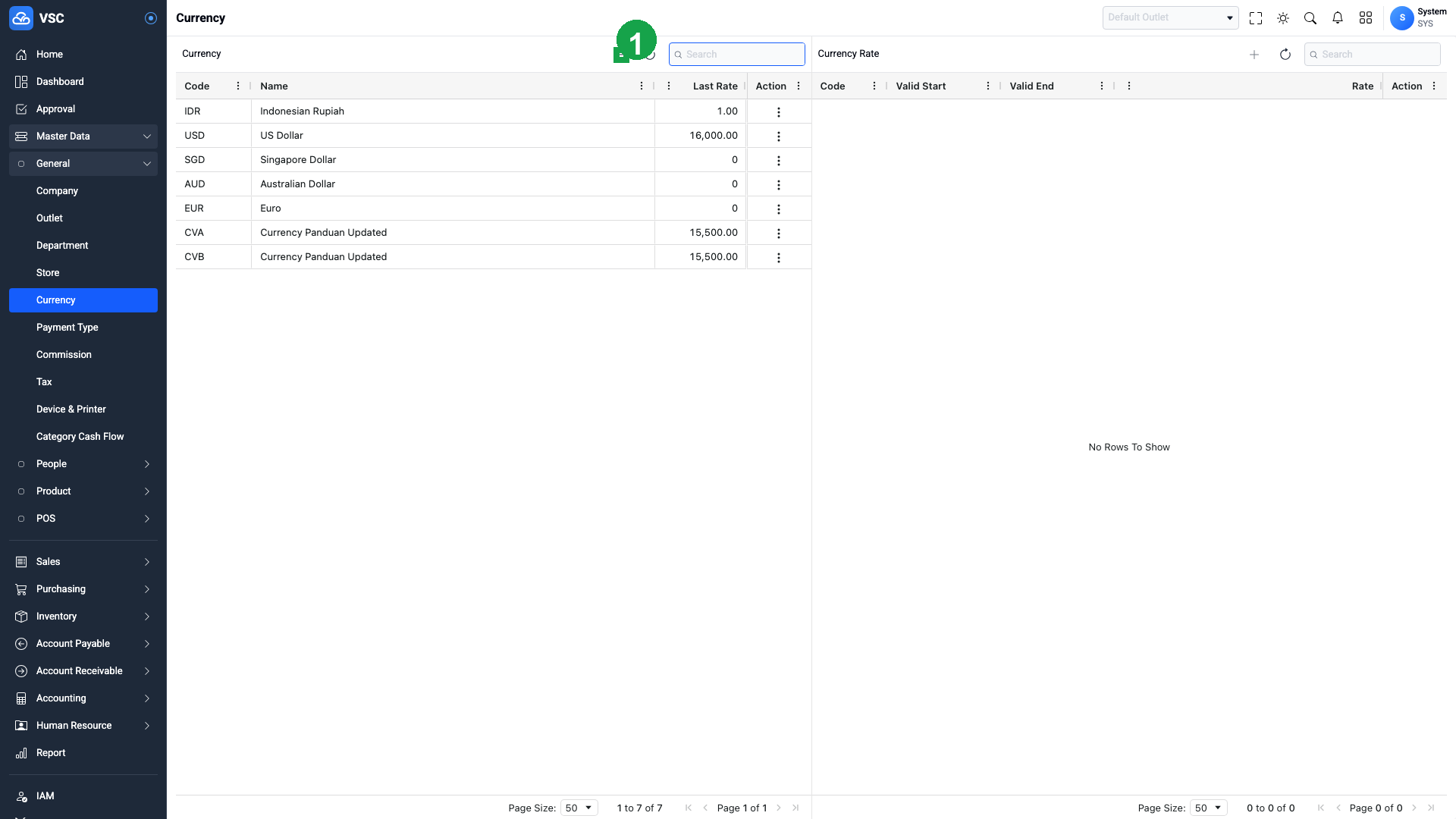Expand Inventory menu
This screenshot has height=819, width=1456.
click(83, 617)
